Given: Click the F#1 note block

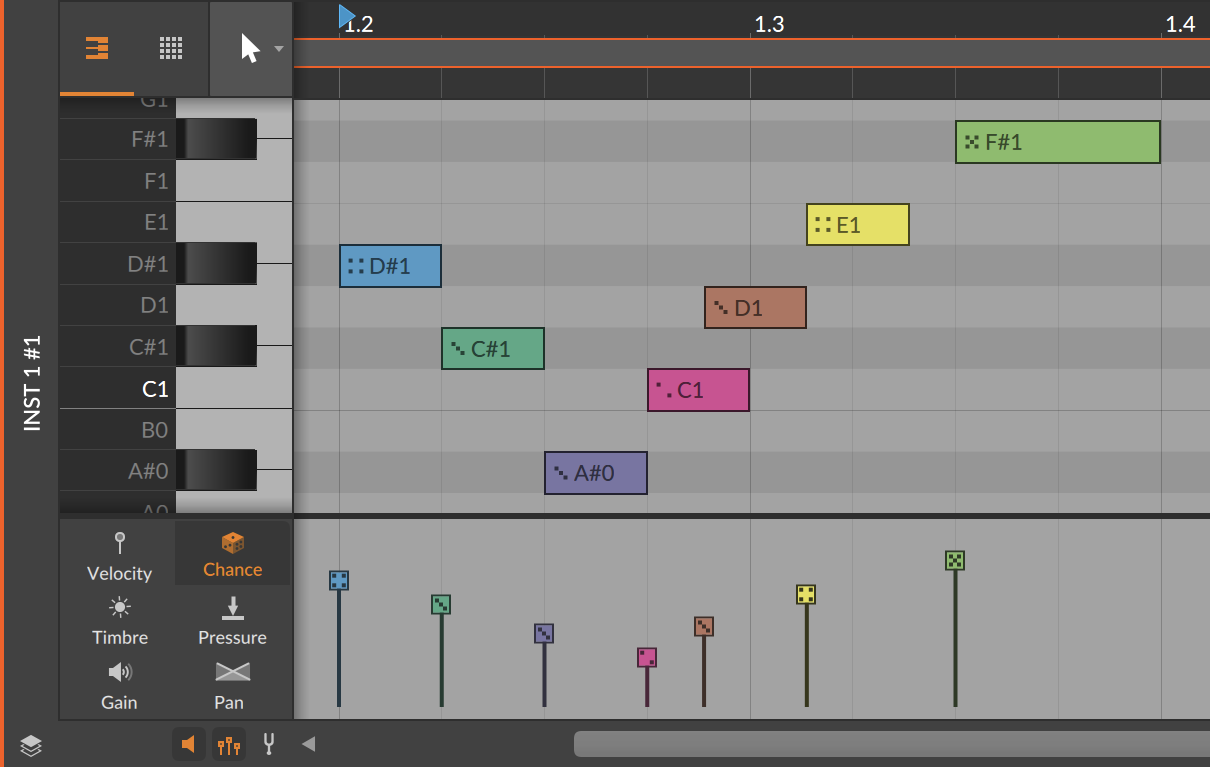Looking at the screenshot, I should tap(1057, 142).
